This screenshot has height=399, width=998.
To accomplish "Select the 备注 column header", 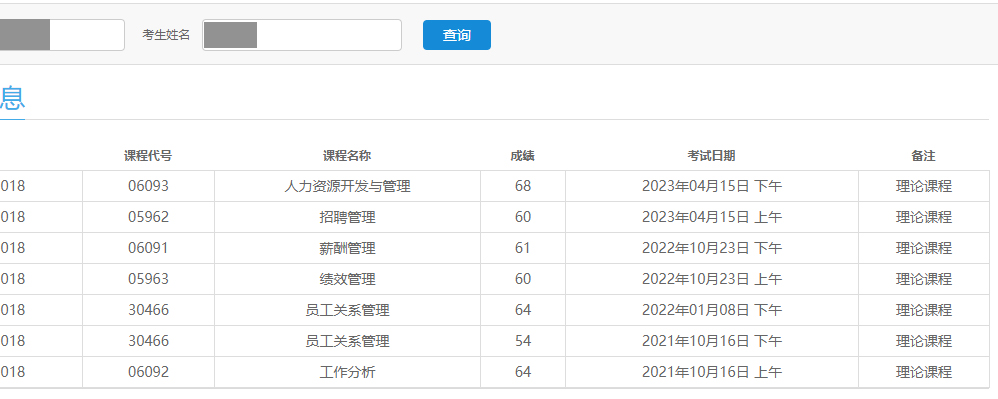I will click(x=924, y=156).
